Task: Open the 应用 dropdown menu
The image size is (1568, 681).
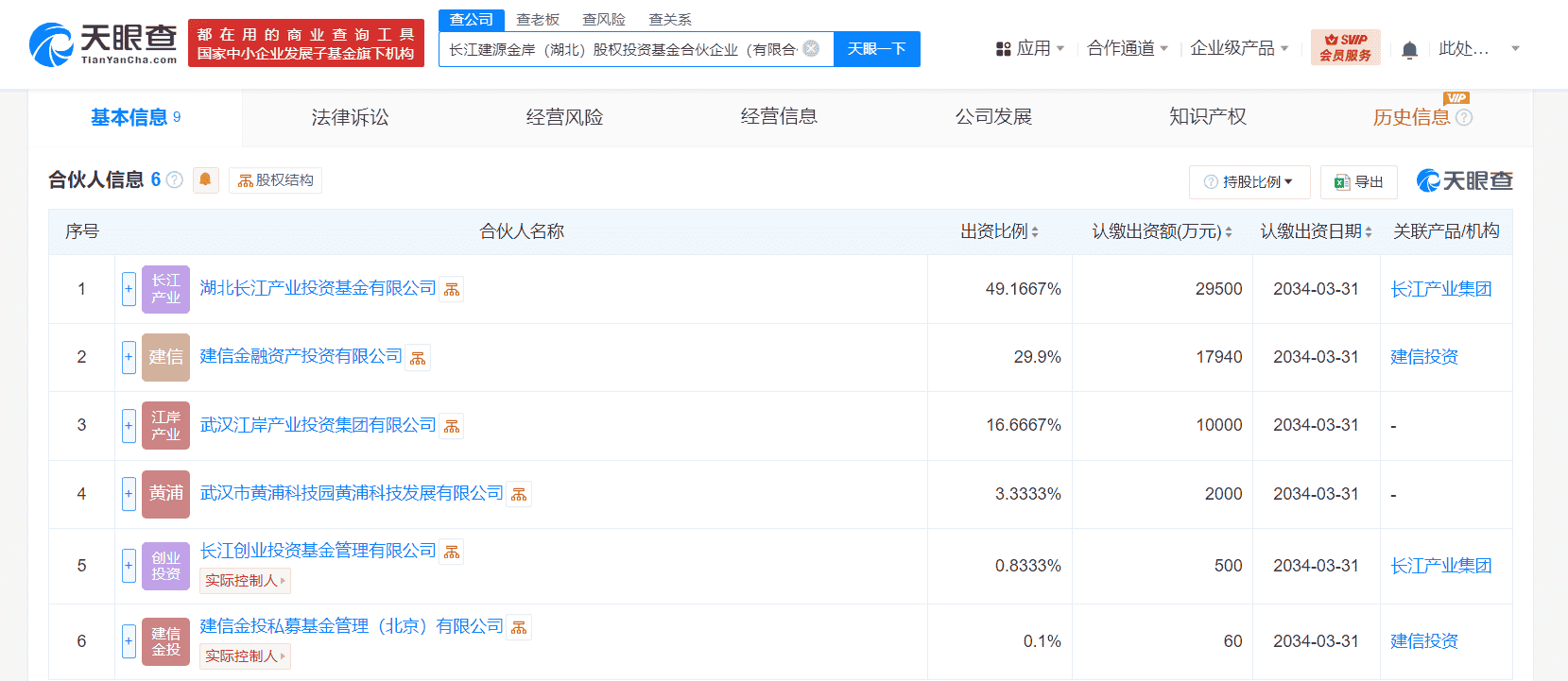Action: pyautogui.click(x=1030, y=48)
